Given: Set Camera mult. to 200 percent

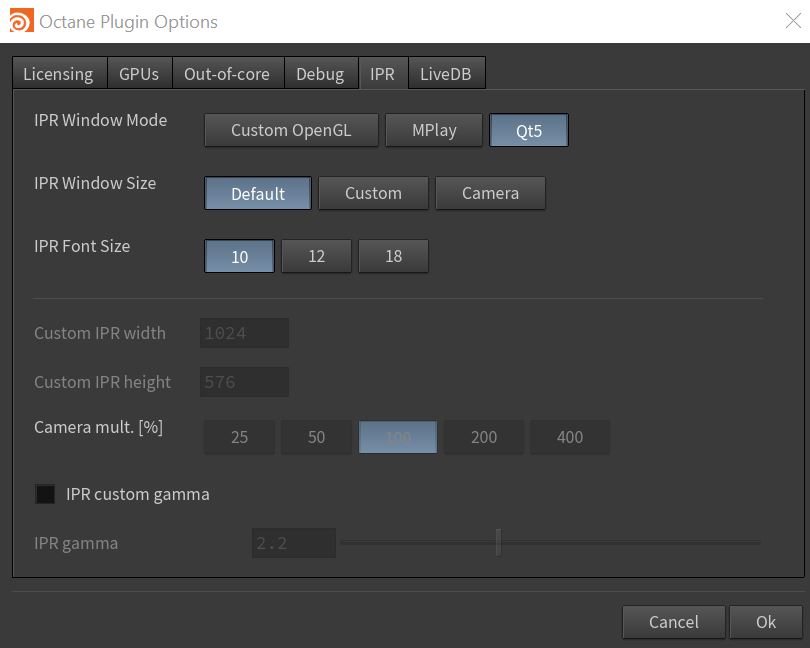Looking at the screenshot, I should coord(483,438).
